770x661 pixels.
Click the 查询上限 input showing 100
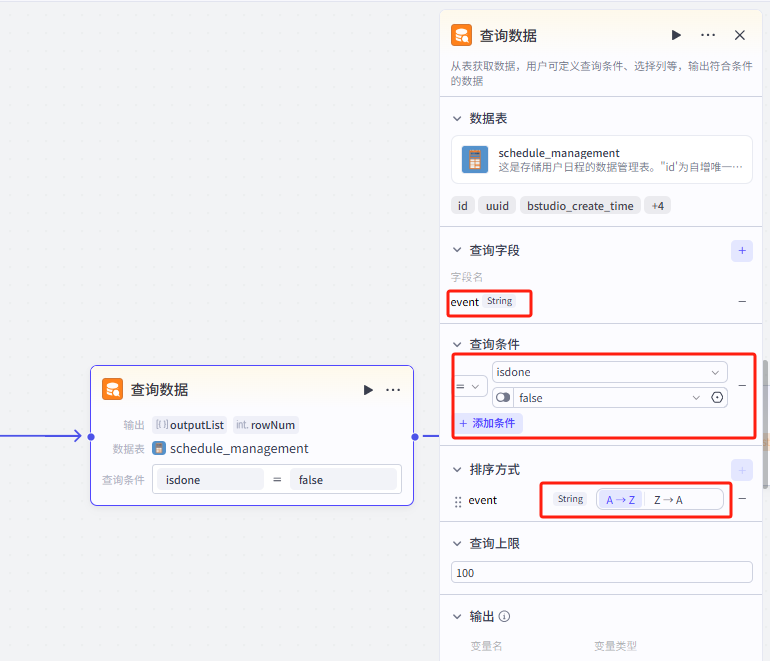pyautogui.click(x=601, y=573)
